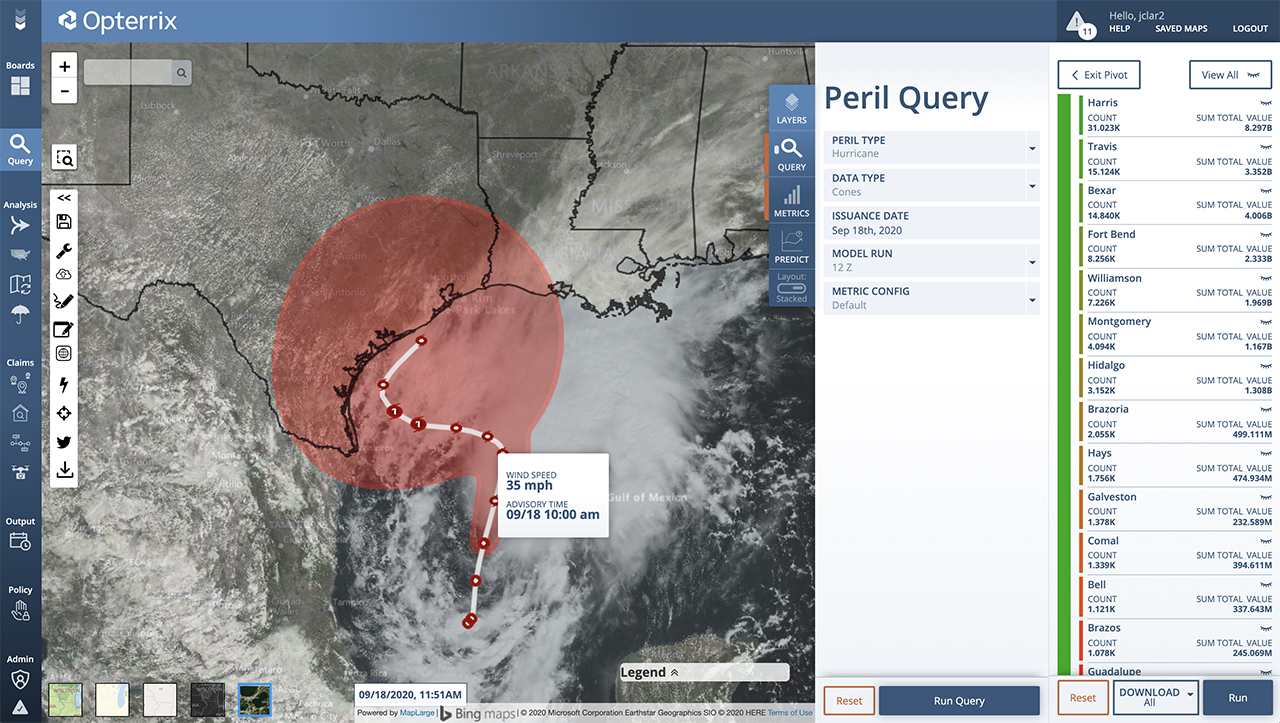The height and width of the screenshot is (723, 1280).
Task: Open the wrench settings tool
Action: point(64,250)
